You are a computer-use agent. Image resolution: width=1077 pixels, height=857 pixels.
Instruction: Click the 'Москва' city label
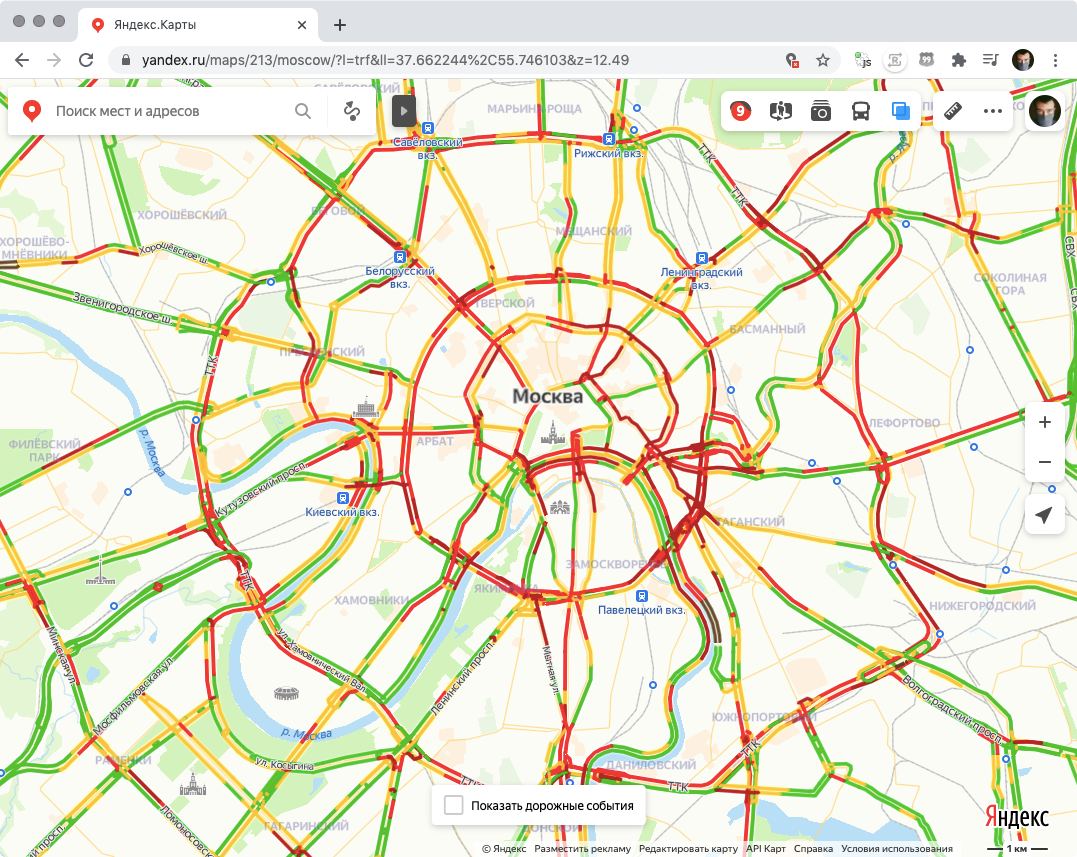pos(547,396)
